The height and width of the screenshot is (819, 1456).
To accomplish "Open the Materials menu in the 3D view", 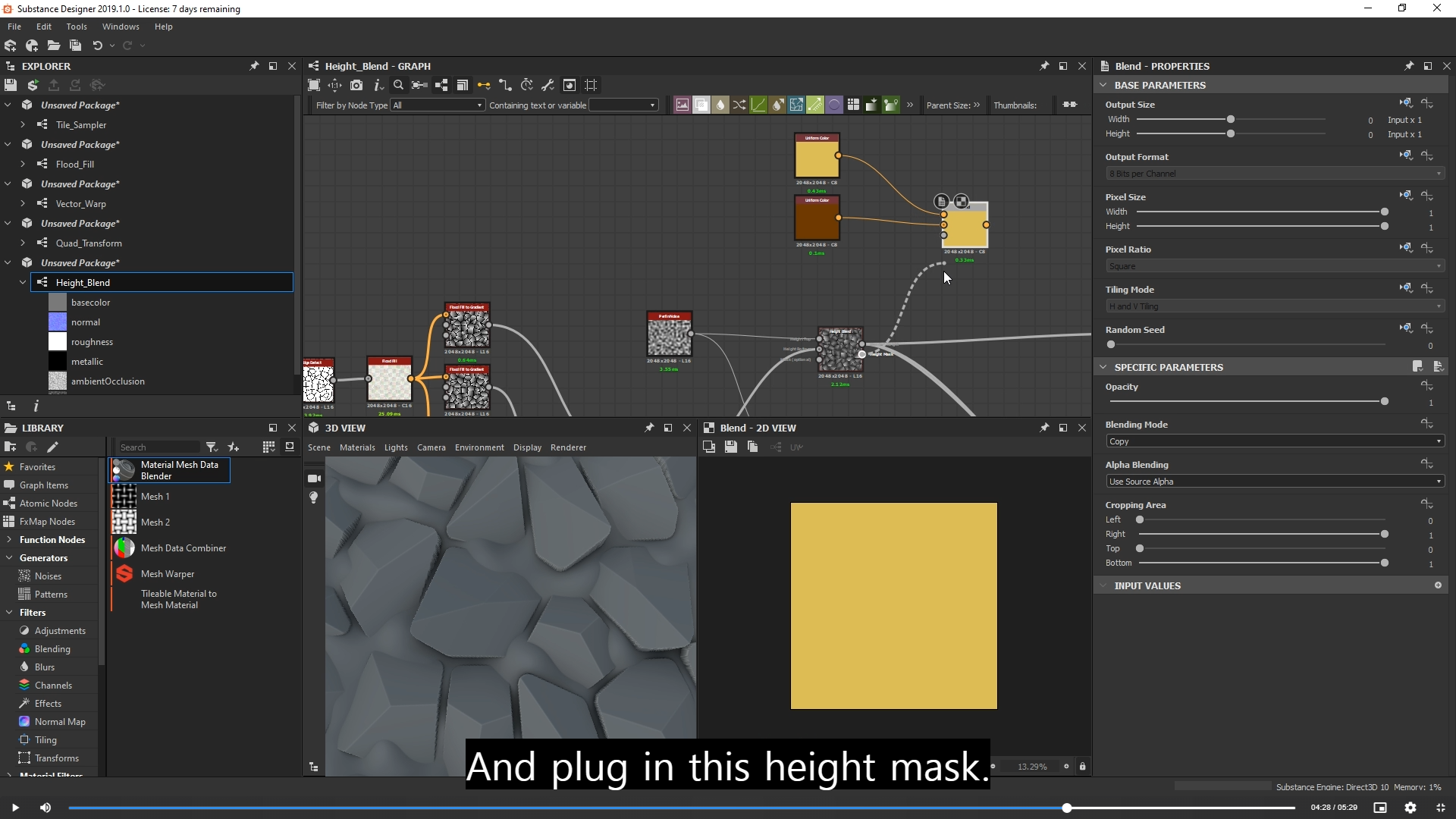I will click(x=357, y=447).
